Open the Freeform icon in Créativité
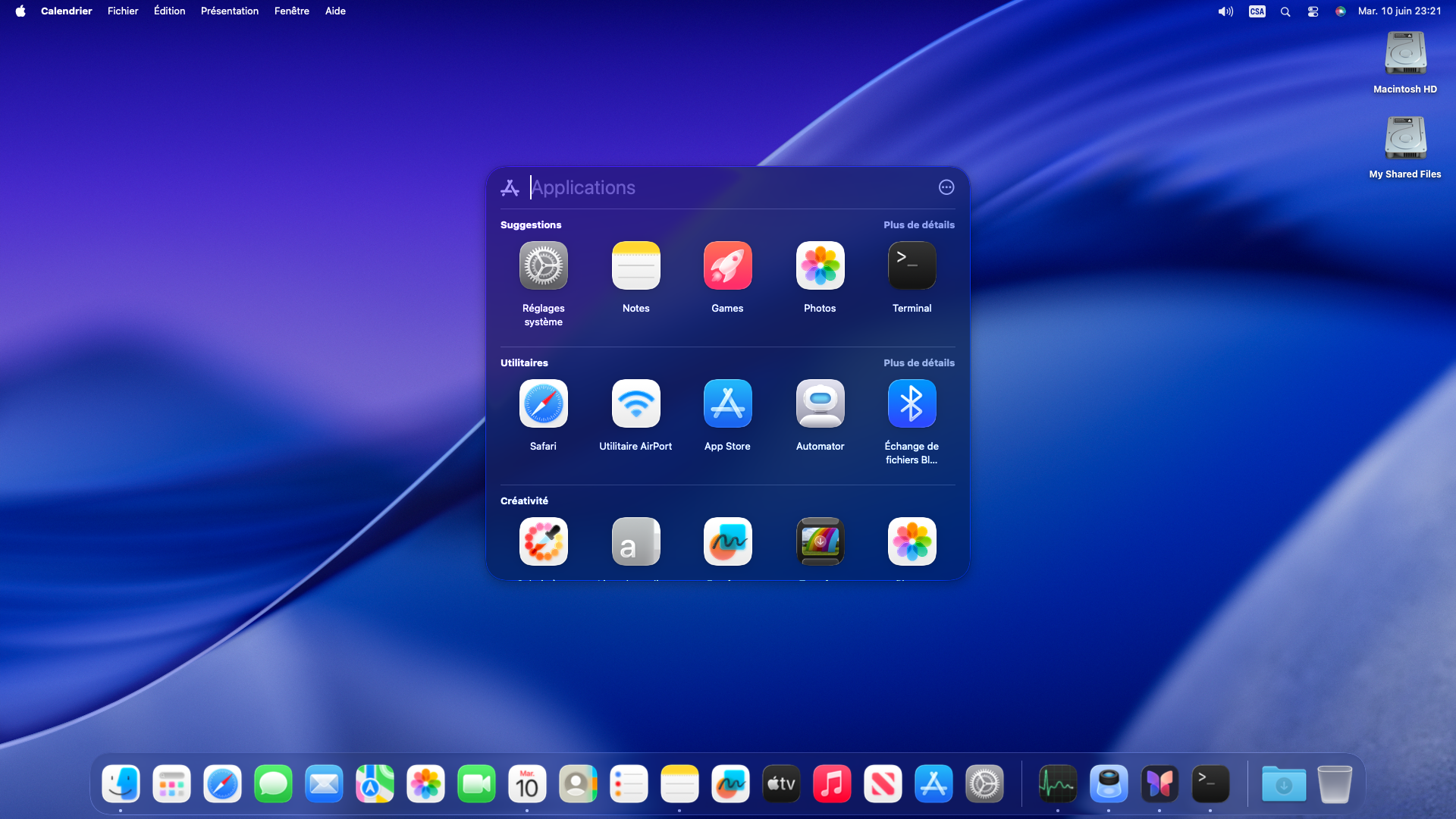This screenshot has width=1456, height=819. click(x=727, y=541)
